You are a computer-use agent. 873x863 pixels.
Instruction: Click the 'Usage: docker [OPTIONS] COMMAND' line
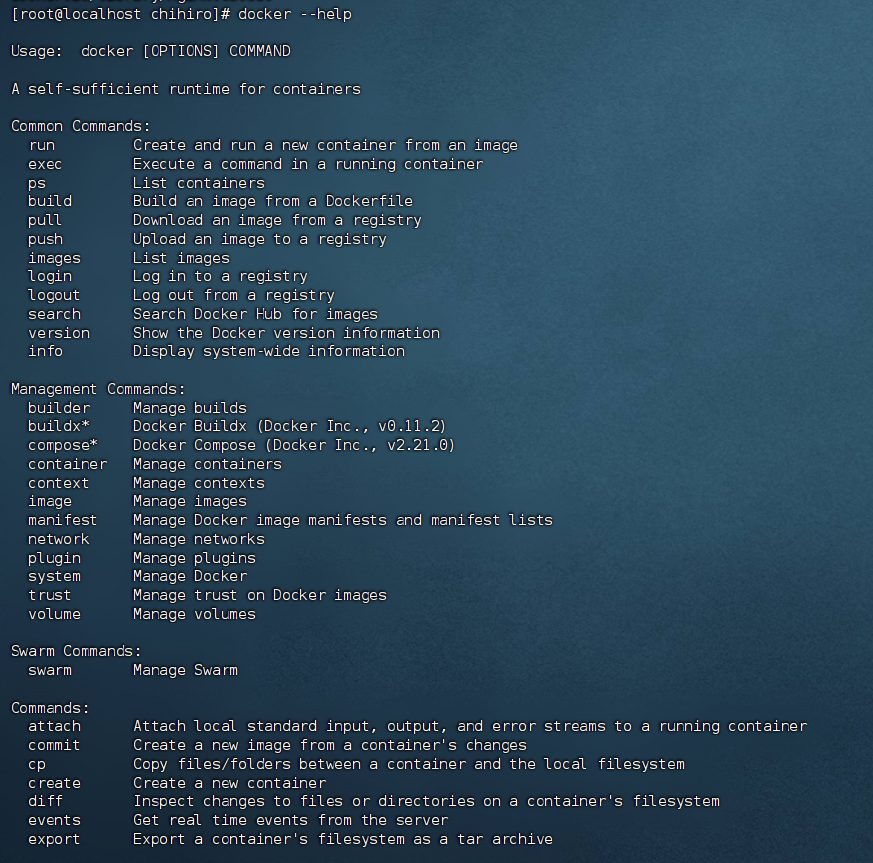coord(151,51)
